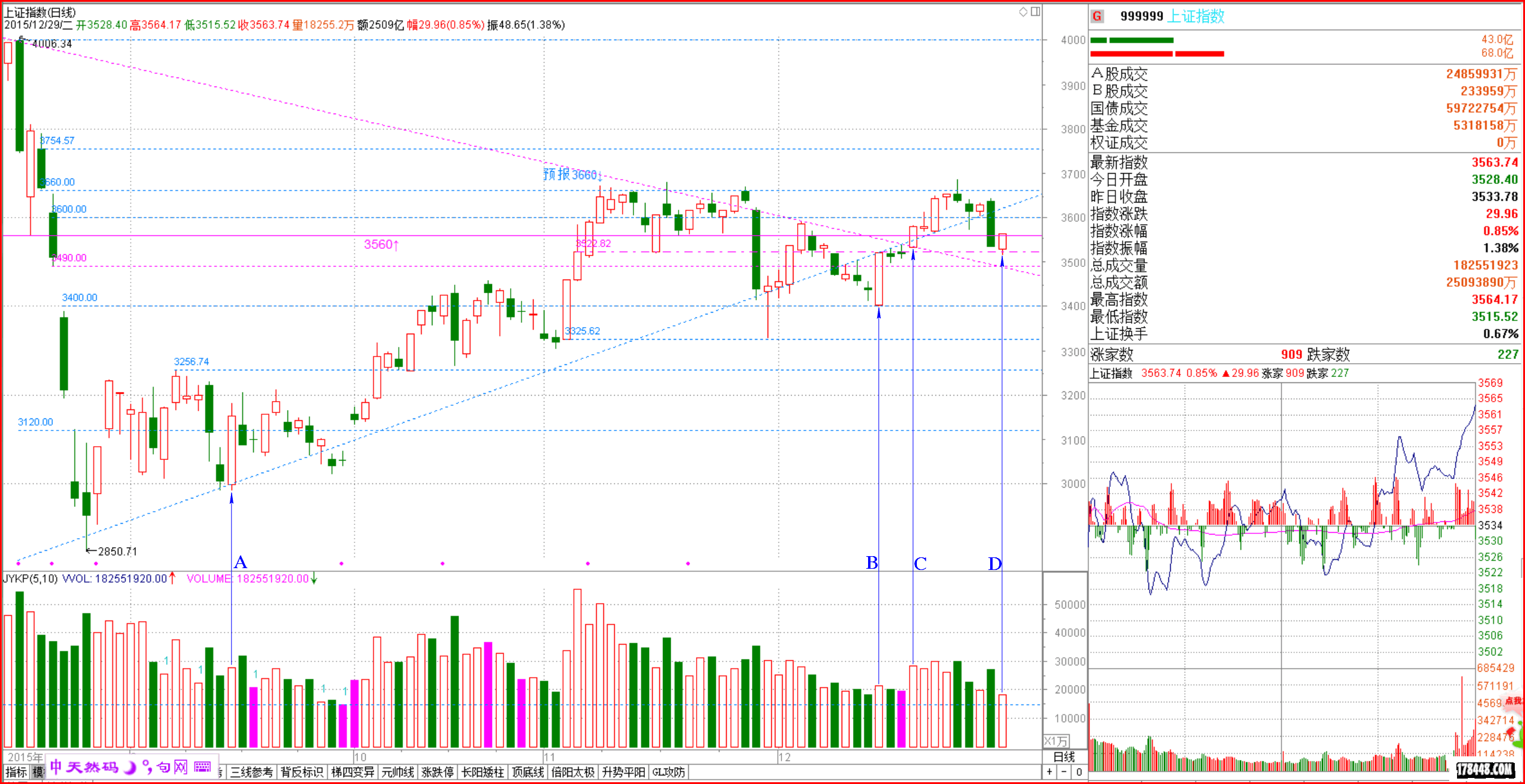Select the 倍阳太极 indicator tab
Viewport: 1525px width, 784px height.
[573, 772]
